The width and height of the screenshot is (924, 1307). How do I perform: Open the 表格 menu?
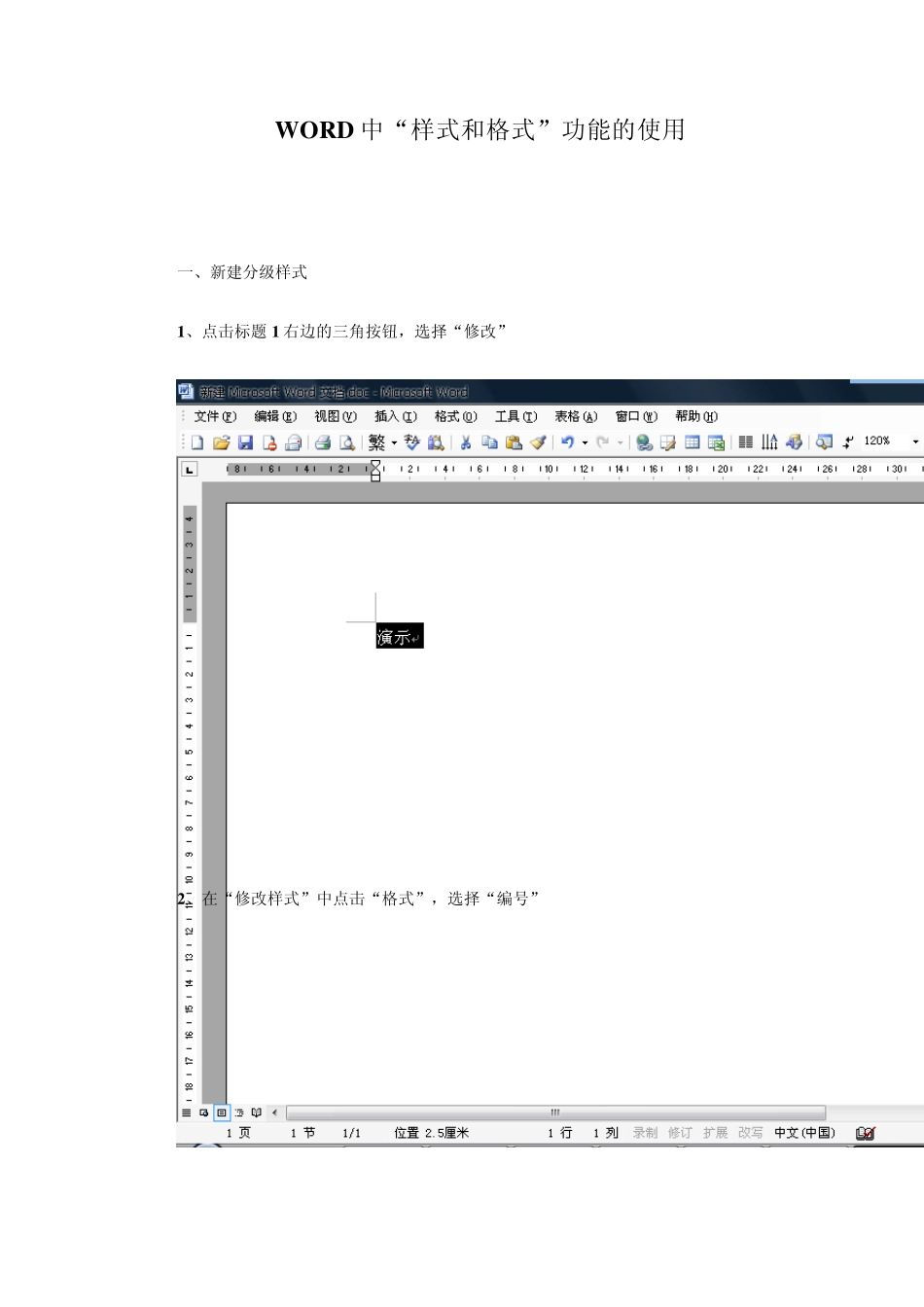click(x=577, y=416)
